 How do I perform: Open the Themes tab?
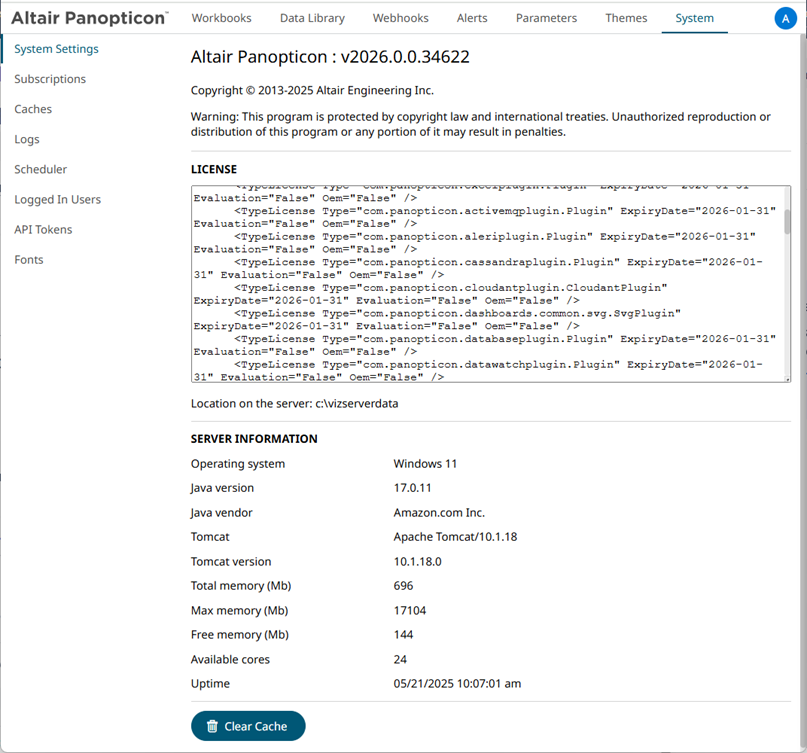[x=626, y=18]
